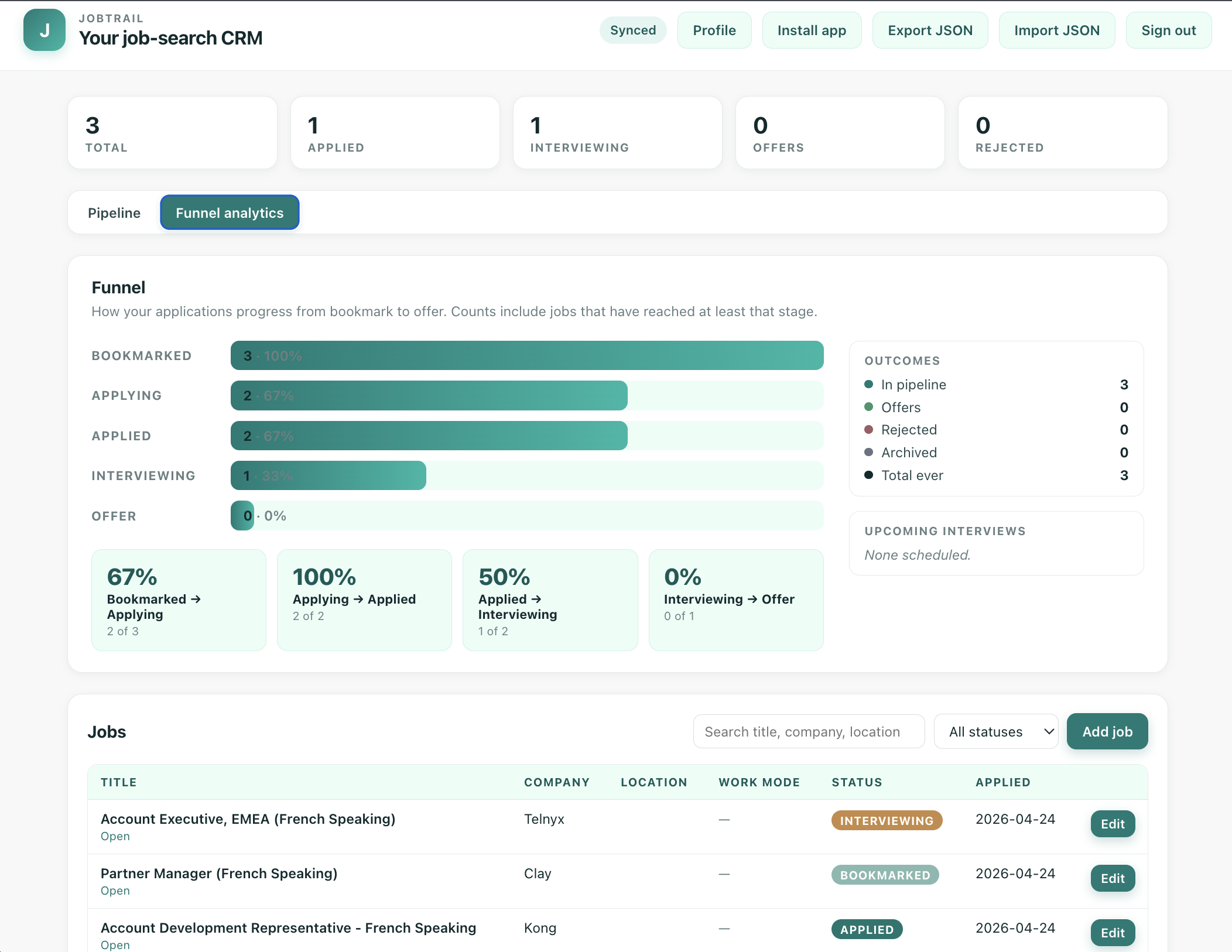
Task: Click the Archived gray dot
Action: (869, 452)
